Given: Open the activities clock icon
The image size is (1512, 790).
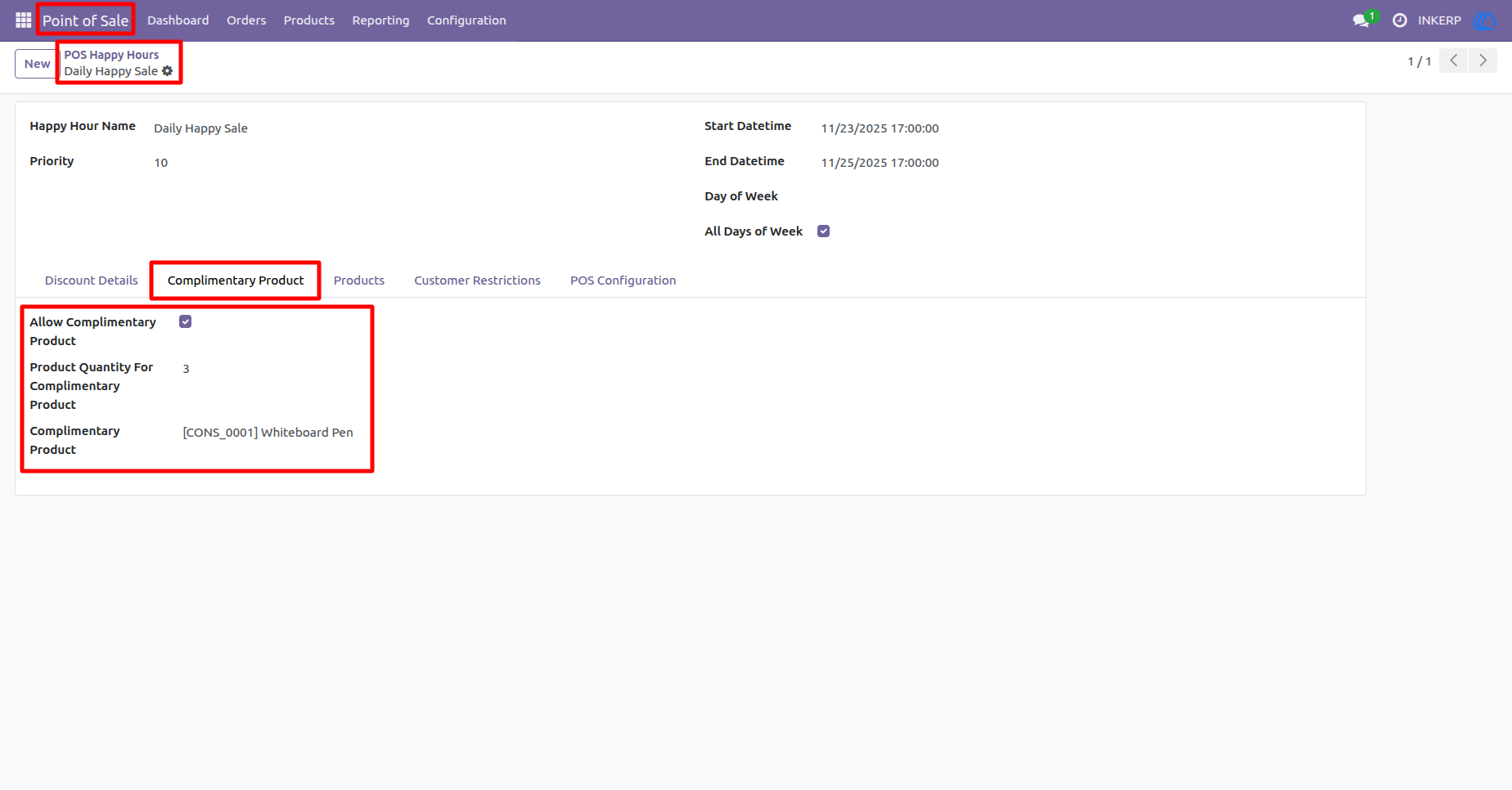Looking at the screenshot, I should coord(1400,20).
